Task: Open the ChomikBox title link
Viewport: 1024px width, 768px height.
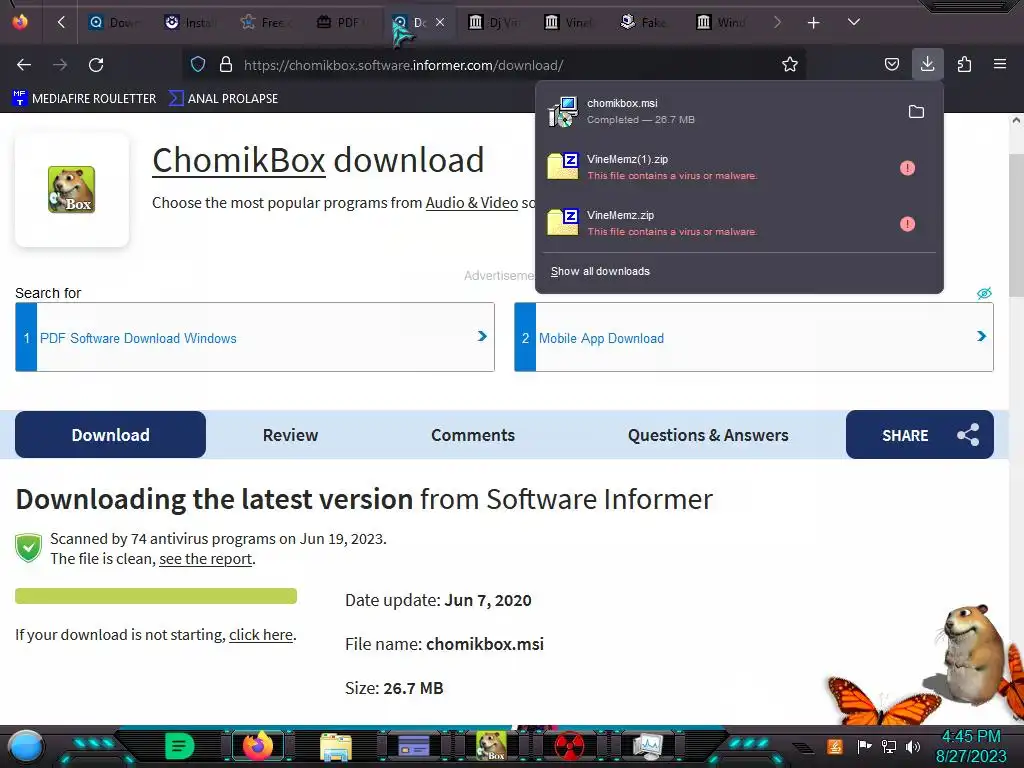Action: point(238,161)
